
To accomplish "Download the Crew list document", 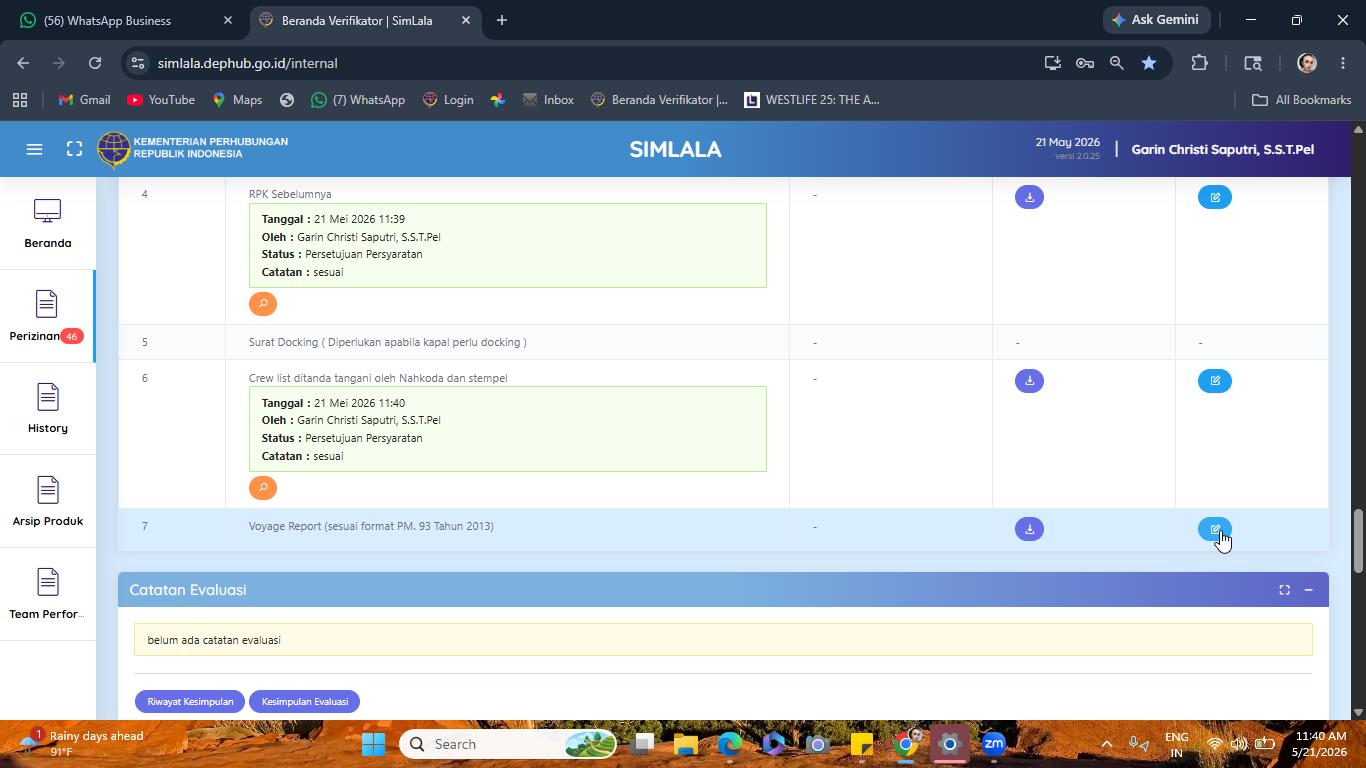I will [1029, 381].
